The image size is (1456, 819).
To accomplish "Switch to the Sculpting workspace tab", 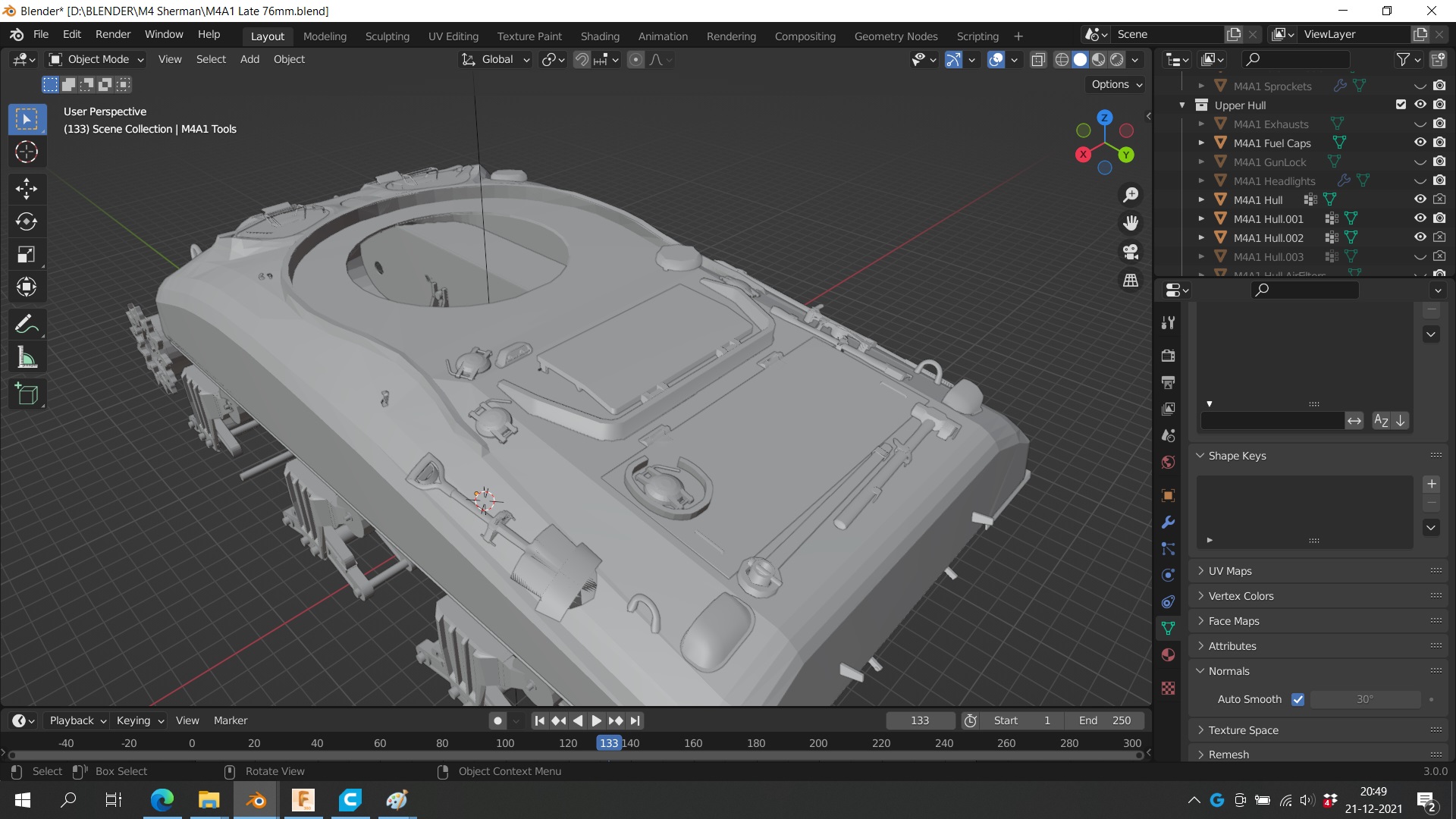I will pyautogui.click(x=387, y=36).
